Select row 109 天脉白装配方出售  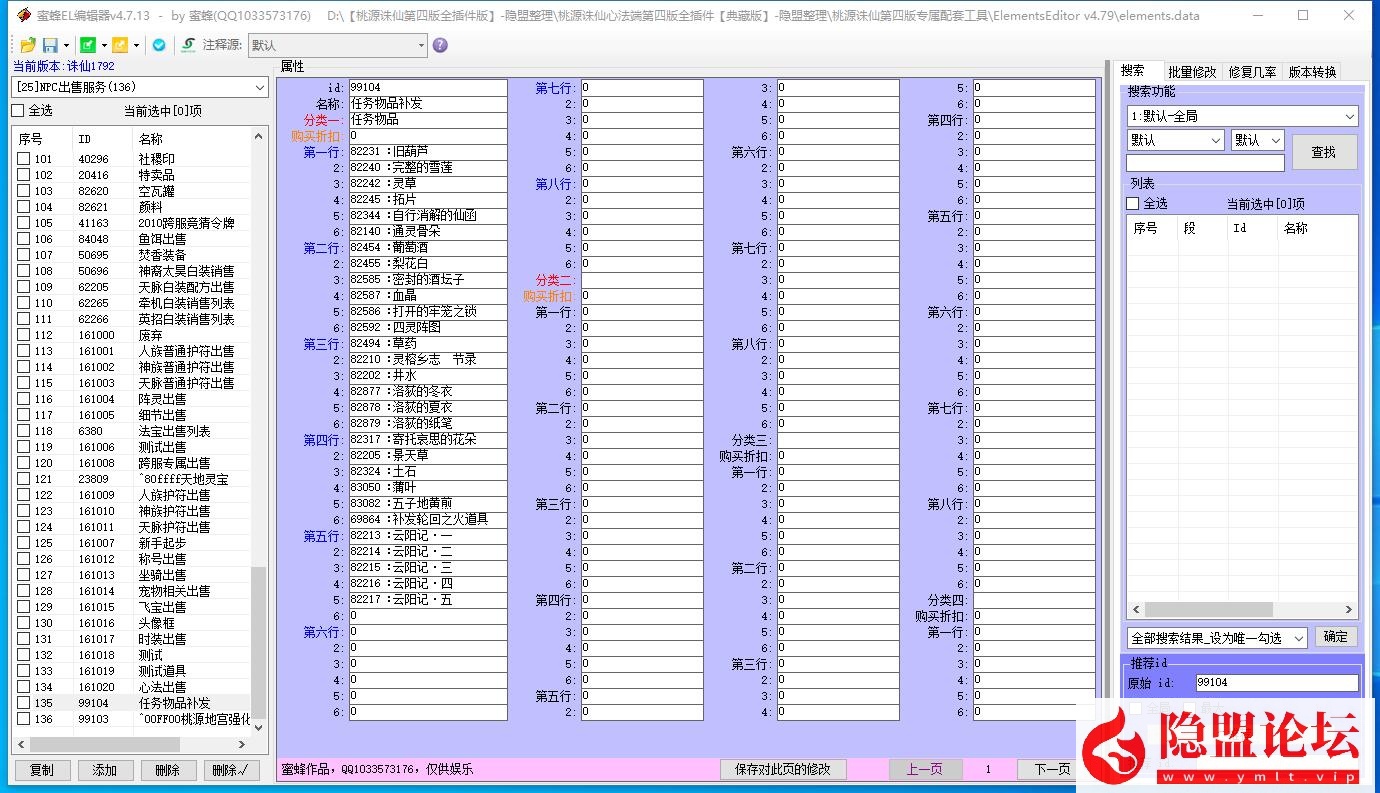coord(131,287)
